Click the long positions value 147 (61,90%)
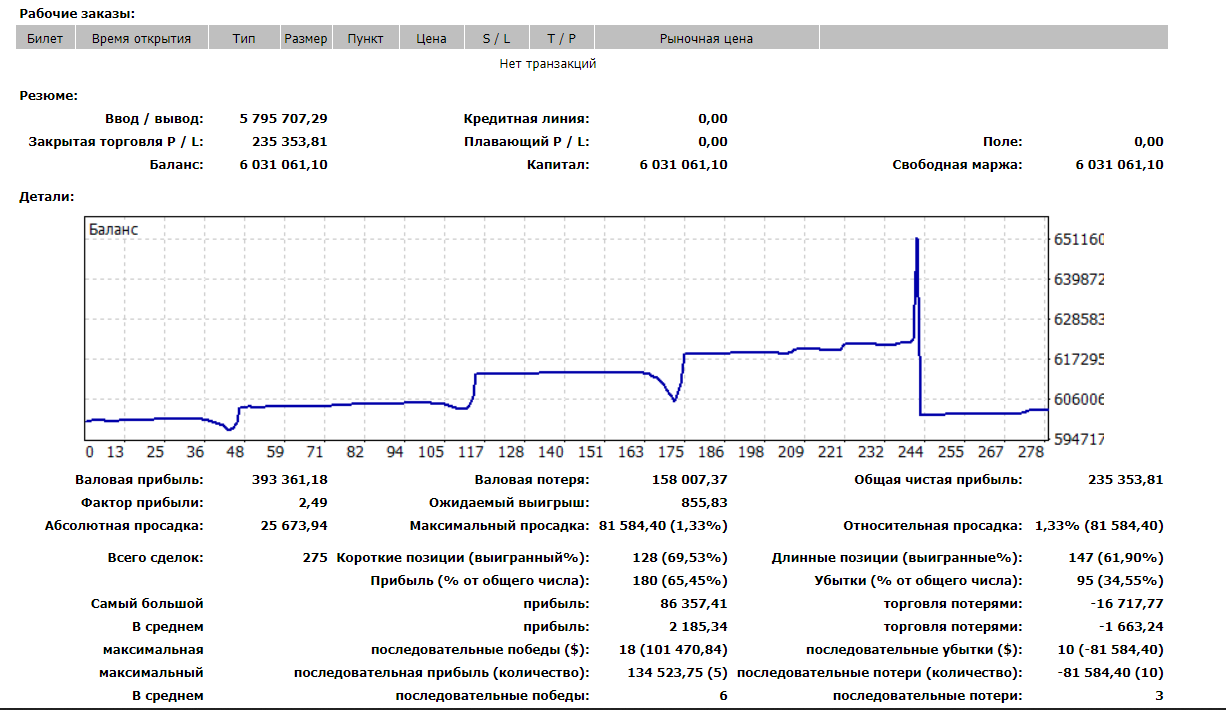1226x710 pixels. (1117, 557)
